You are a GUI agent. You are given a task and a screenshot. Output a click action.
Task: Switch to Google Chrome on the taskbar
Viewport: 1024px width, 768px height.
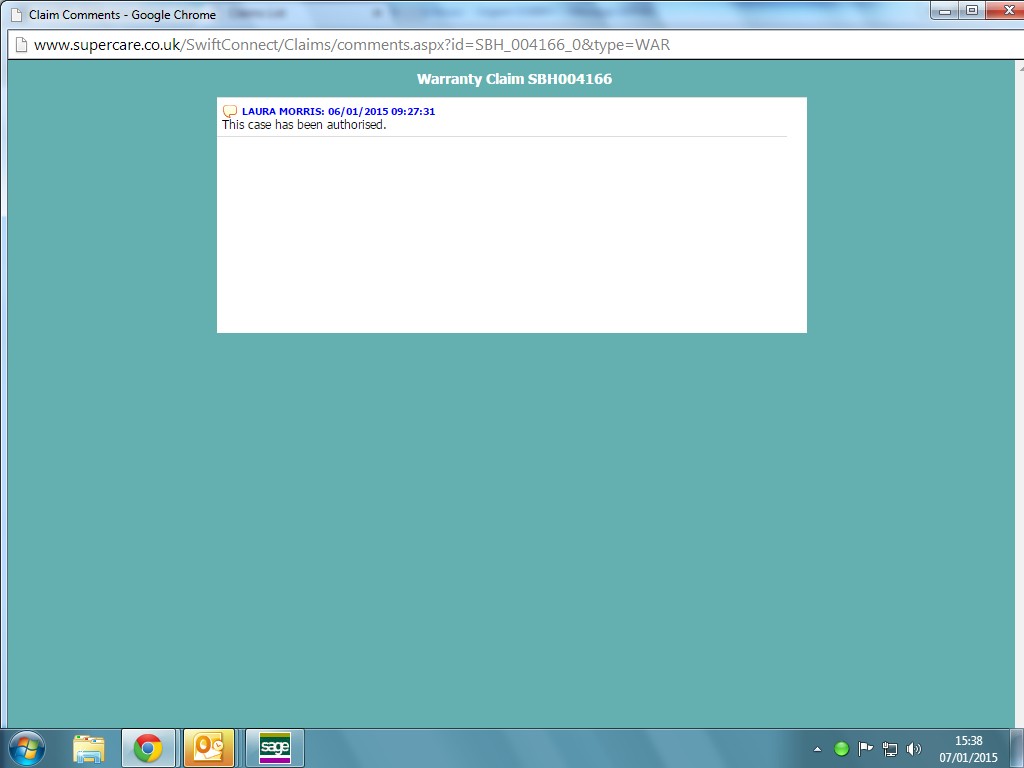pos(148,748)
